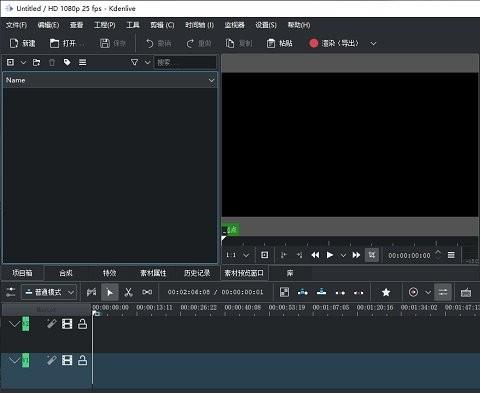The height and width of the screenshot is (393, 480).
Task: Click the filter funnel icon in project bin
Action: click(x=134, y=62)
